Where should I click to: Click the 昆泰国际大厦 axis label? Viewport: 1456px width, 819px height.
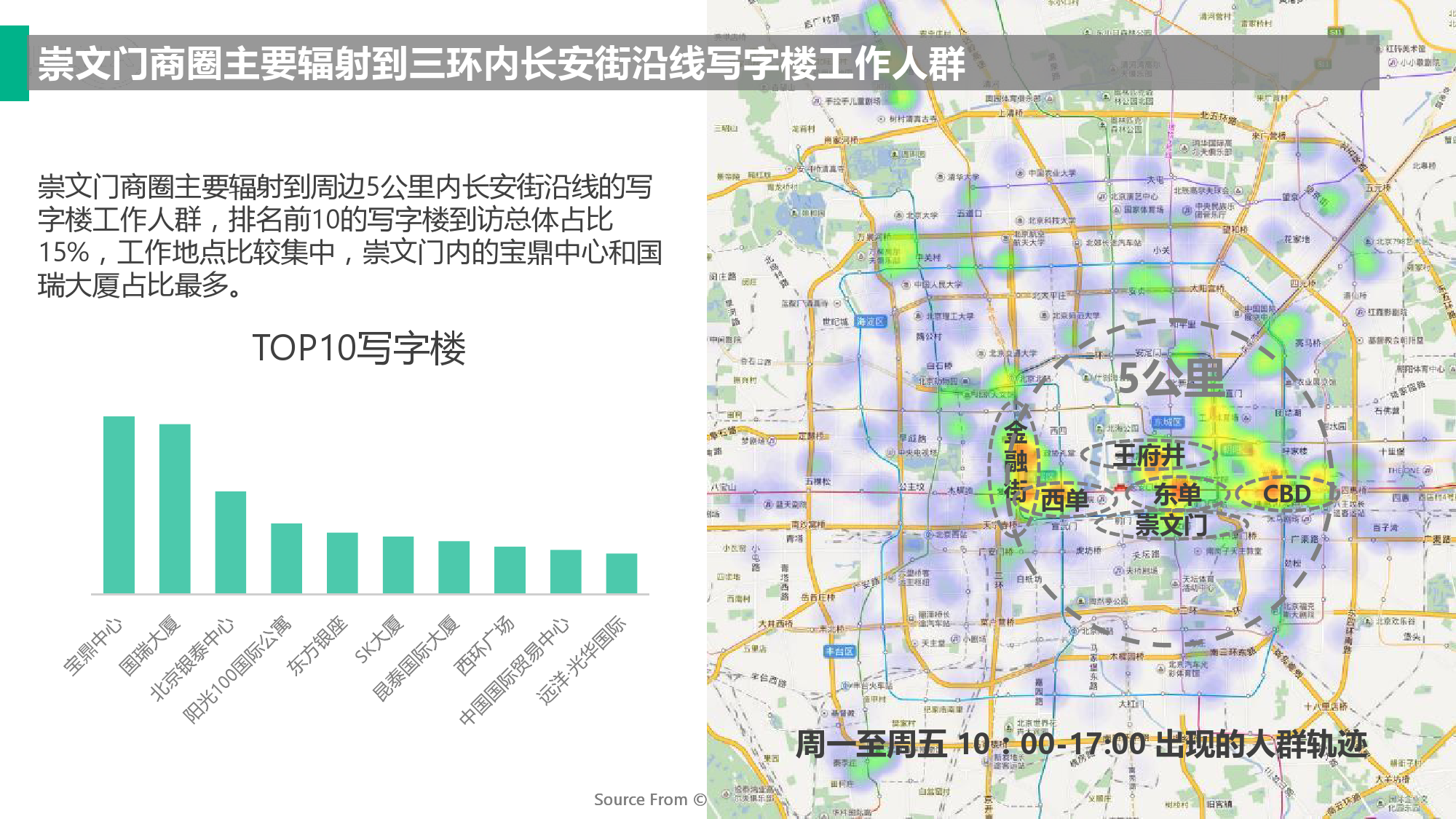click(416, 658)
